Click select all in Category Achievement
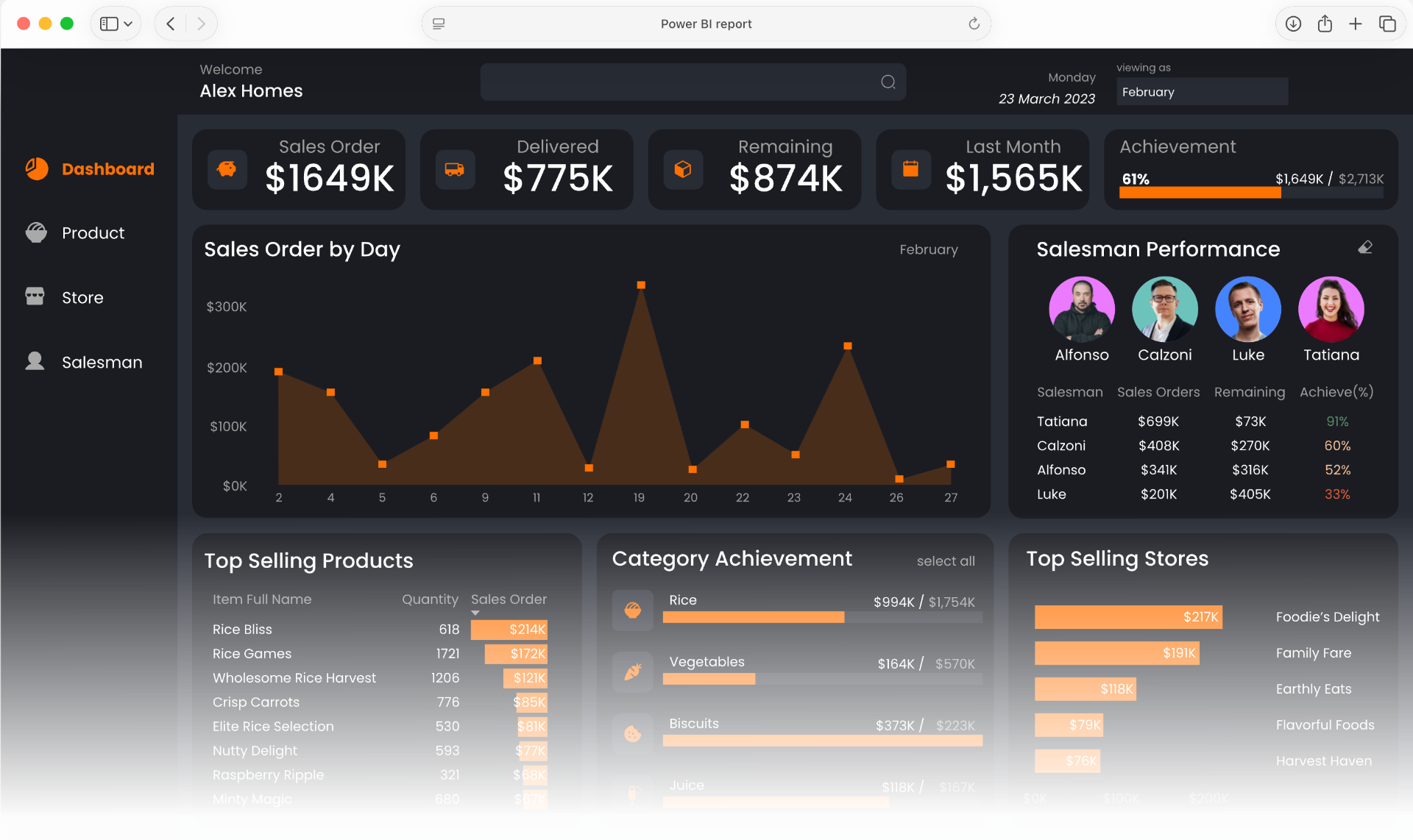The height and width of the screenshot is (840, 1413). pyautogui.click(x=946, y=561)
